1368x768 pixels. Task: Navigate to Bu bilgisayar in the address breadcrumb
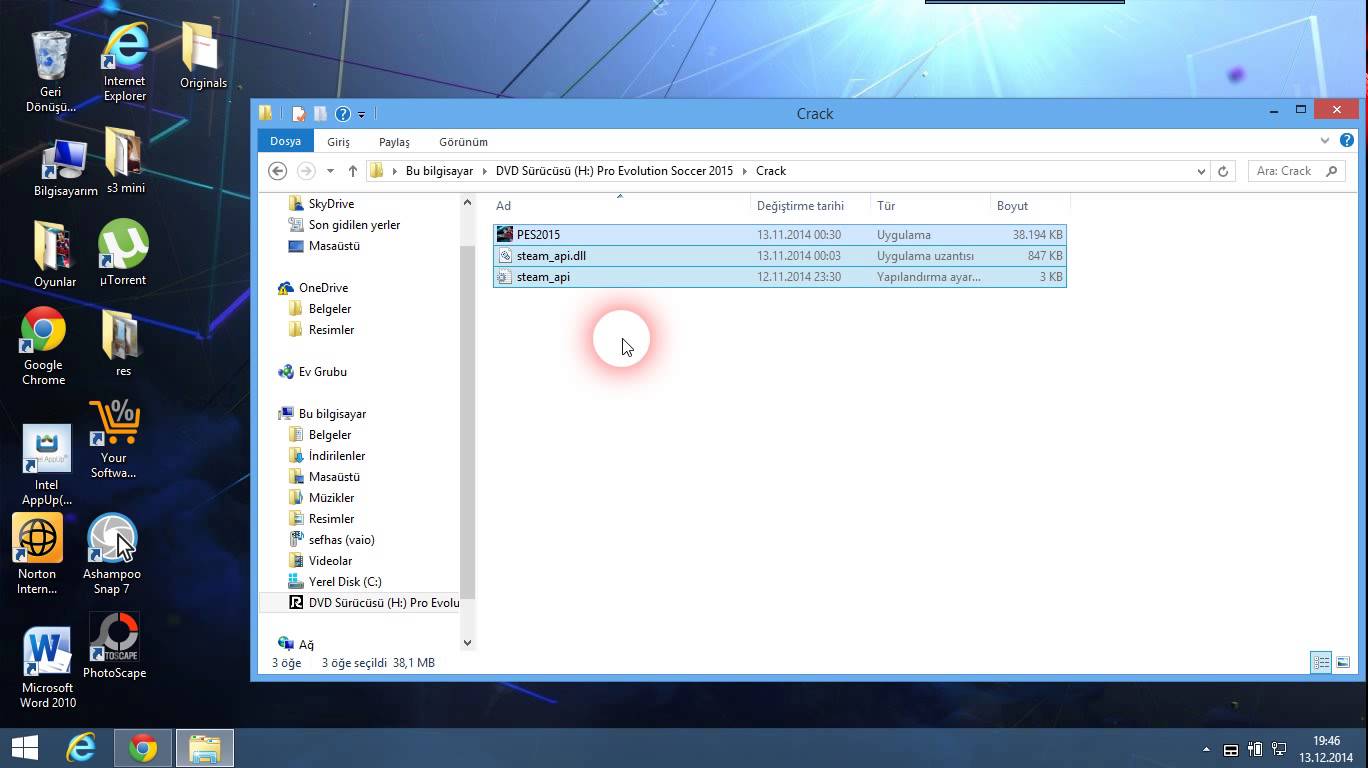coord(439,171)
